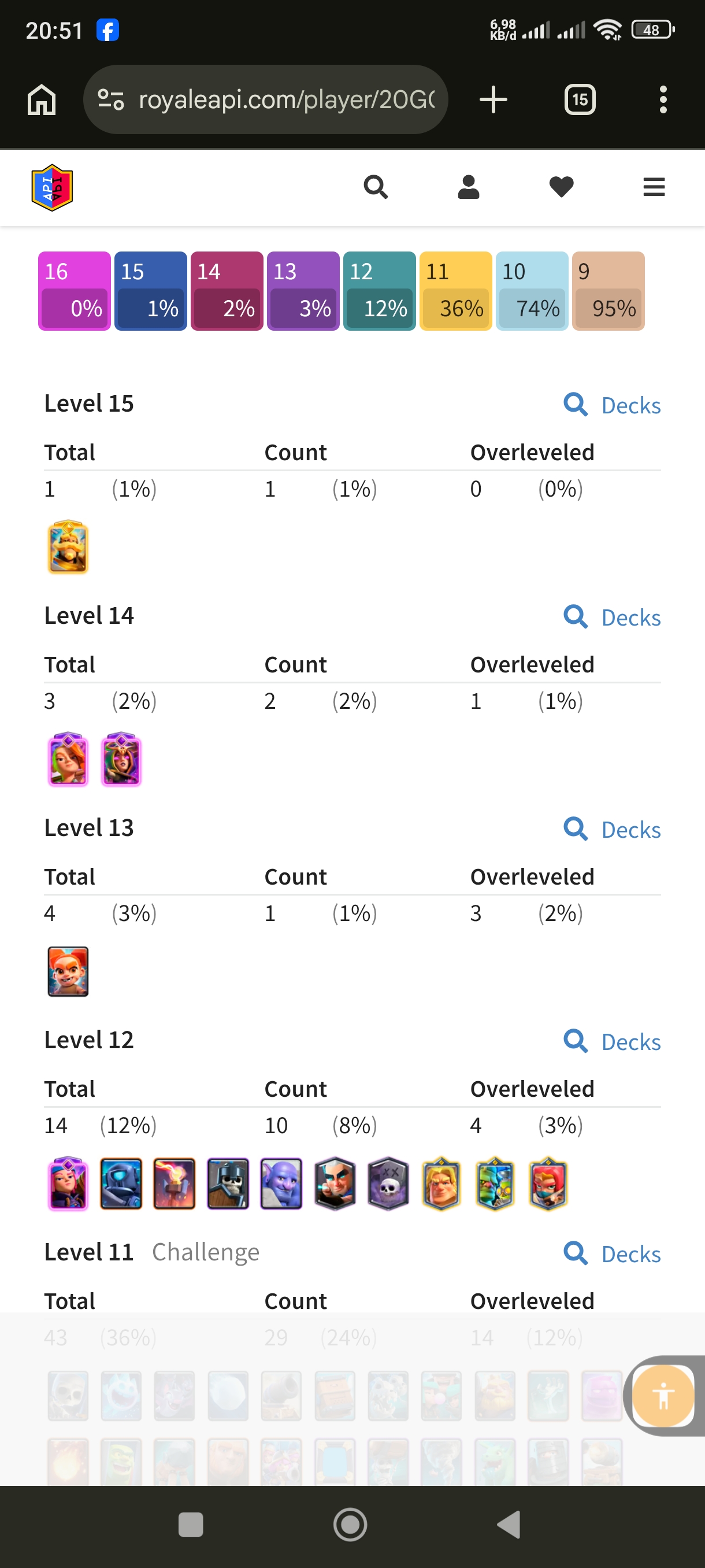Tap the heart favorites icon

coord(561,187)
